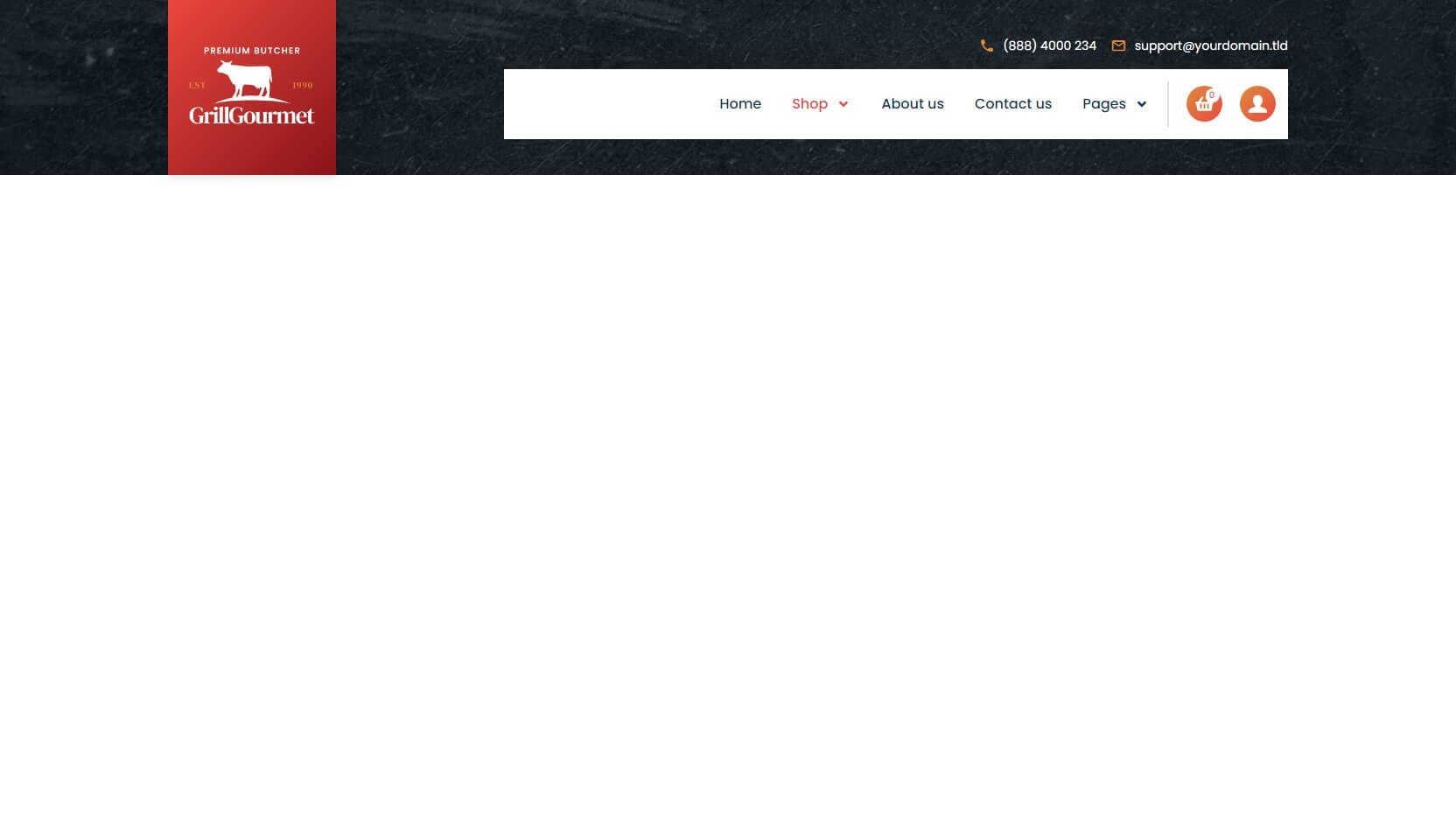The width and height of the screenshot is (1456, 835).
Task: Email support@yourdomain.tld link
Action: click(1211, 46)
